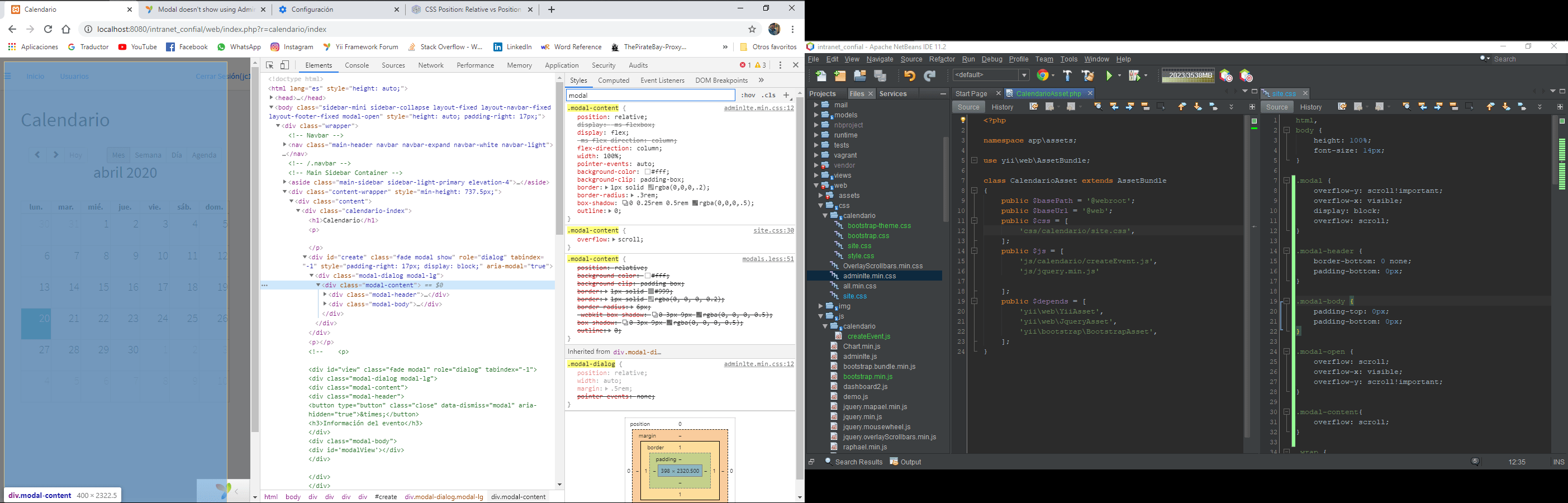Image resolution: width=1568 pixels, height=503 pixels.
Task: Expand the mail folder in Files tree
Action: 816,105
